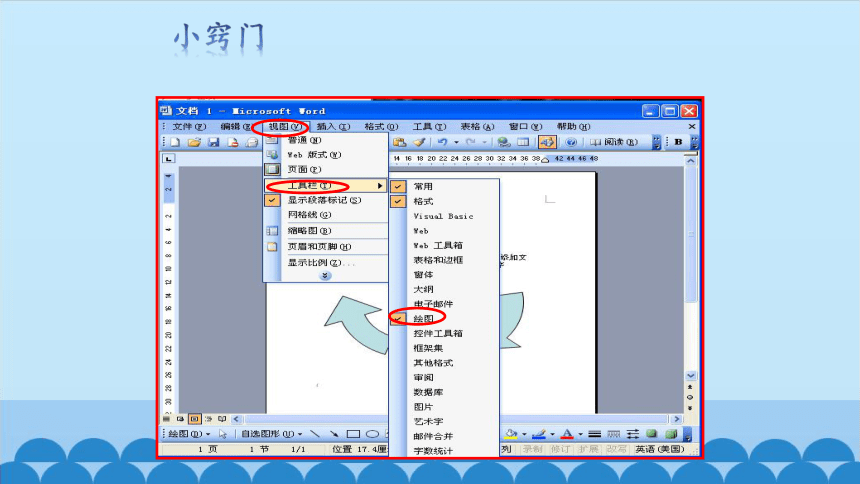The image size is (860, 484).
Task: Click the Tables and Borders toolbar icon
Action: click(523, 142)
